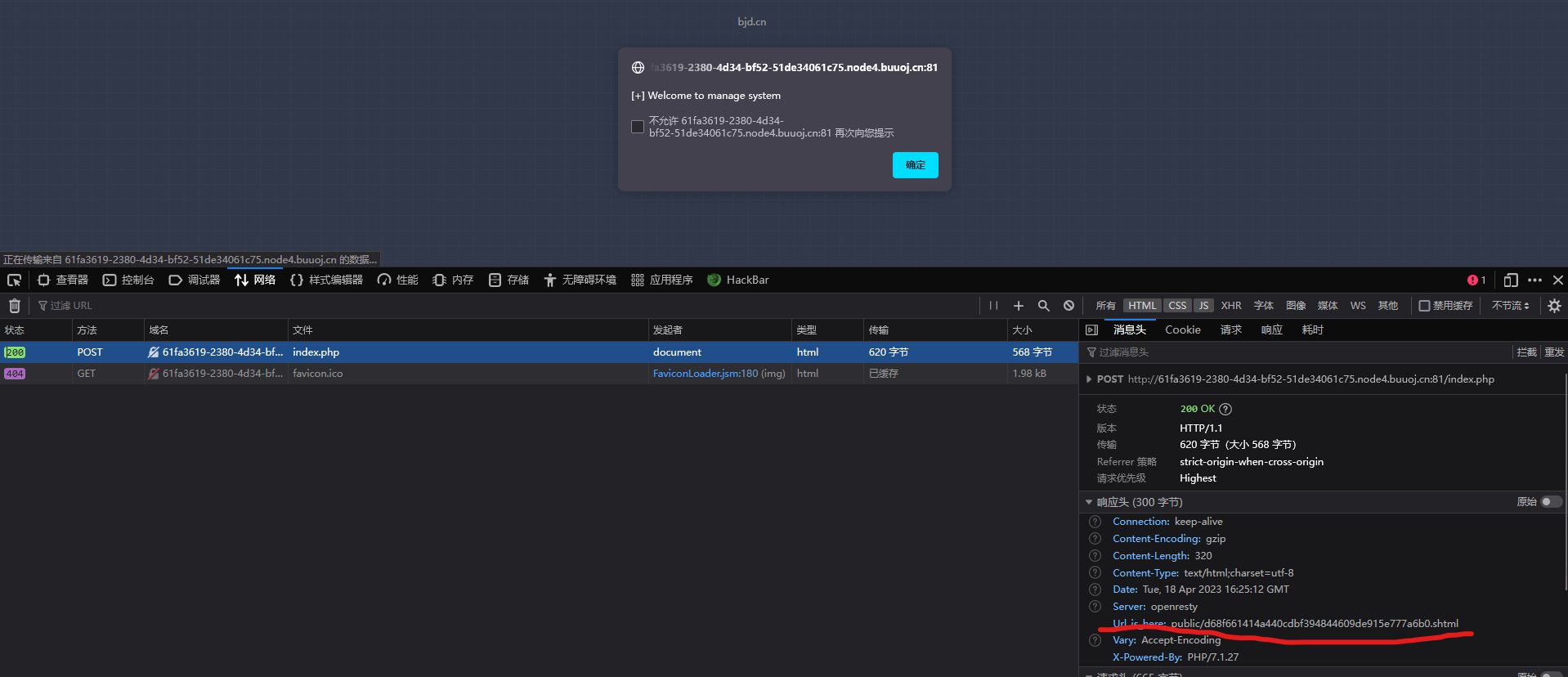Image resolution: width=1568 pixels, height=677 pixels.
Task: Clear the network request list with trash icon
Action: (x=15, y=306)
